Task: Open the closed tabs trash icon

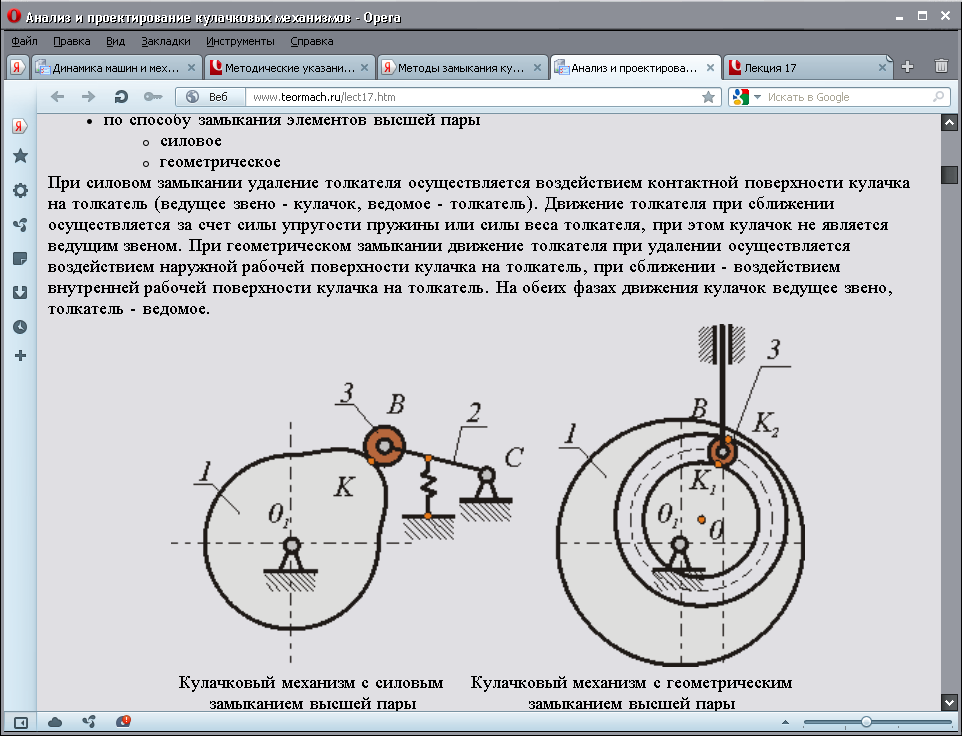Action: pyautogui.click(x=941, y=66)
